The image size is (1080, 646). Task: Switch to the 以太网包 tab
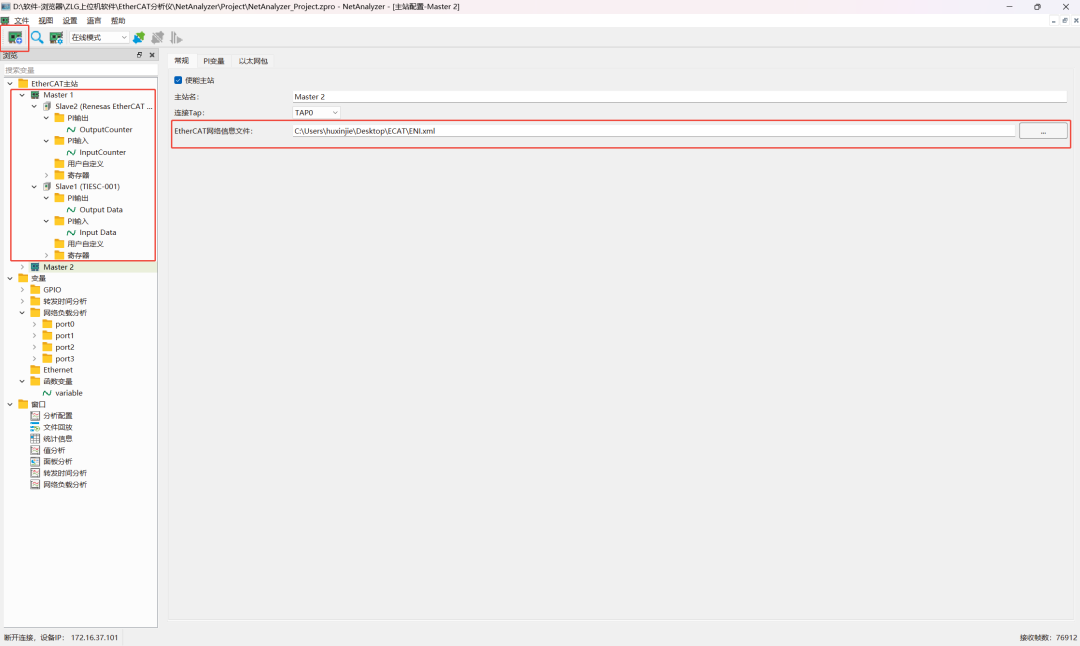[253, 61]
